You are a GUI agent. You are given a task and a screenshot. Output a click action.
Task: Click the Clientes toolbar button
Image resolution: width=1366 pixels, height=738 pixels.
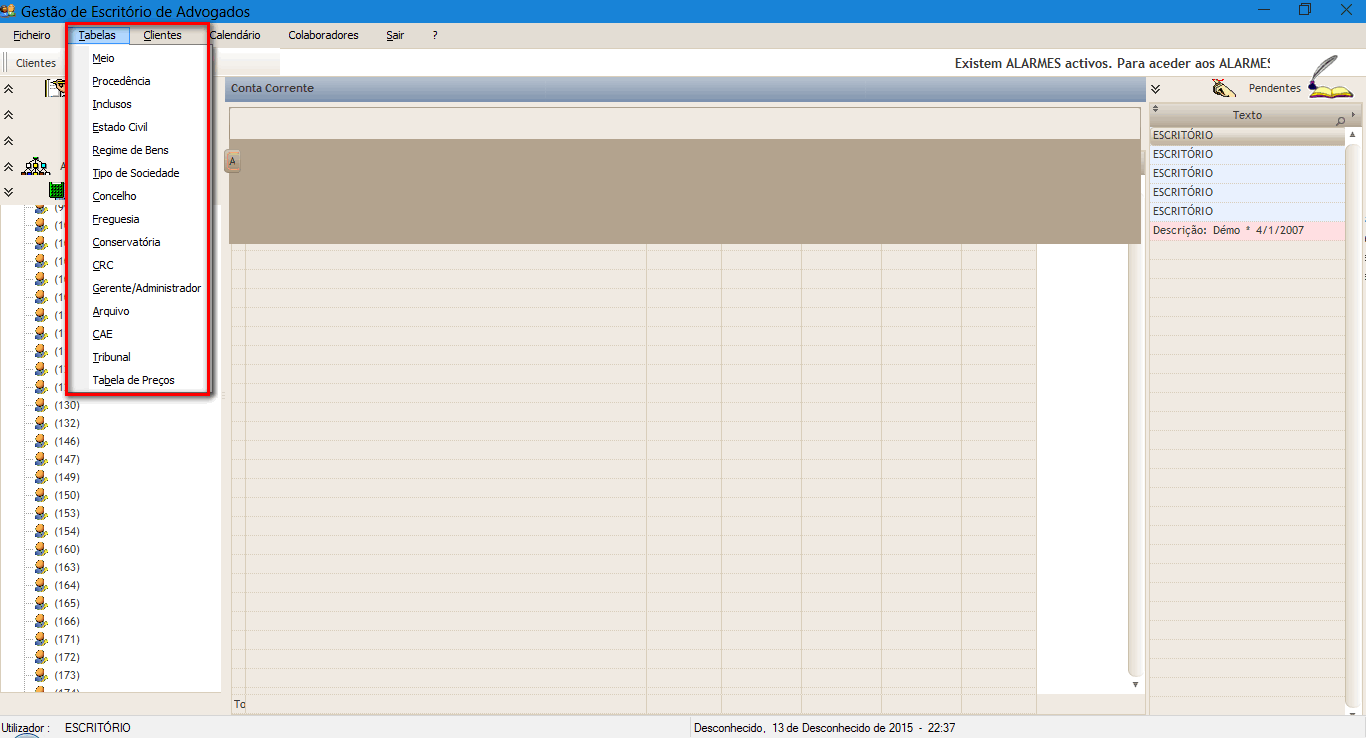click(36, 63)
